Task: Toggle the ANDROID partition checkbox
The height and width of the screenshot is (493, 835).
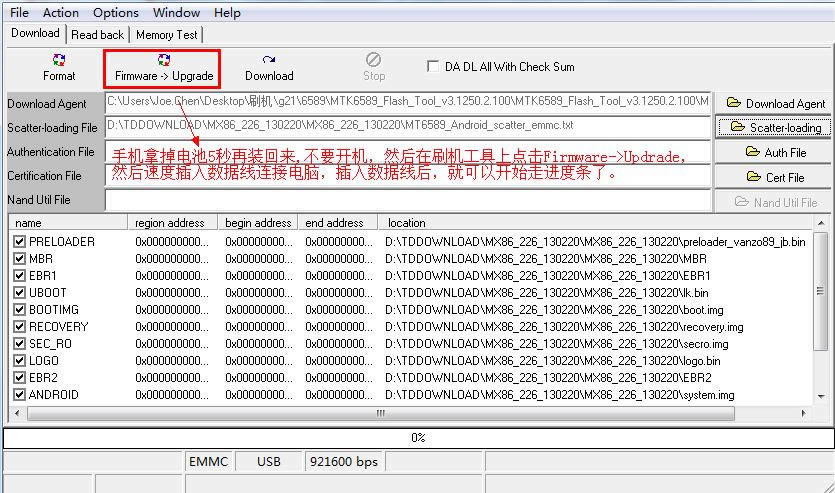Action: pos(20,394)
